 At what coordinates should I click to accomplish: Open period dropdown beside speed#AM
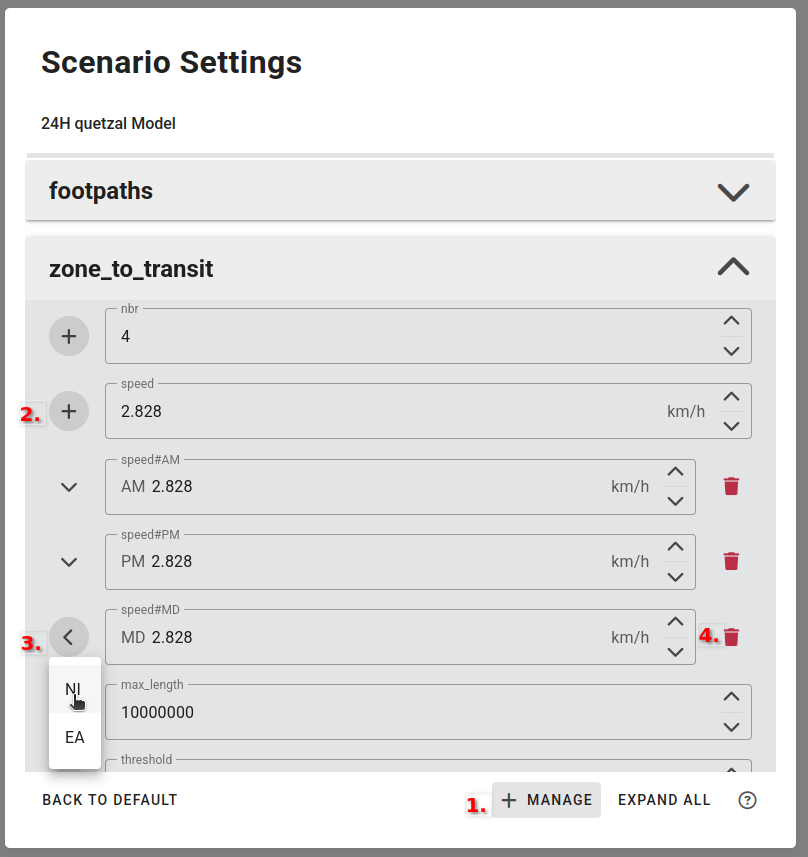tap(69, 486)
